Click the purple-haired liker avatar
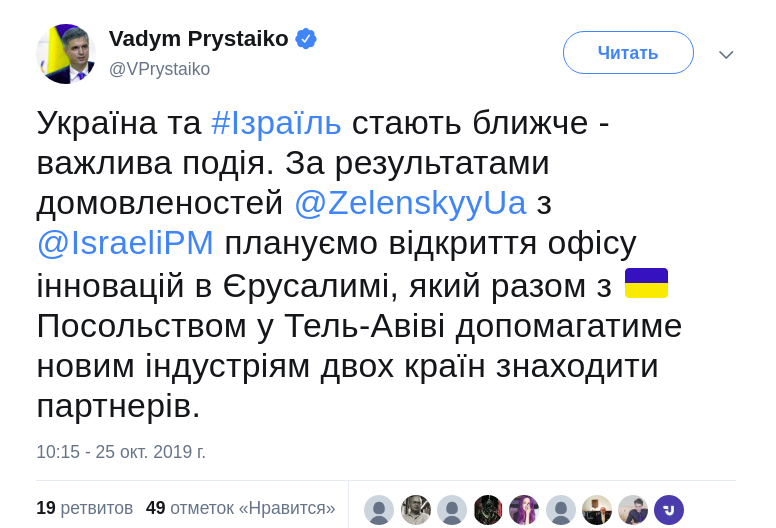This screenshot has height=528, width=776. point(524,510)
